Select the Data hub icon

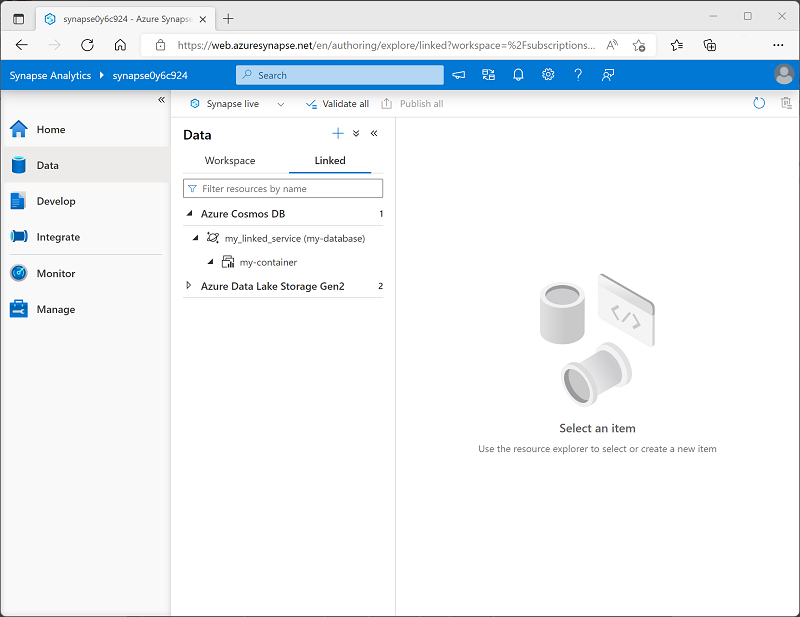coord(18,165)
